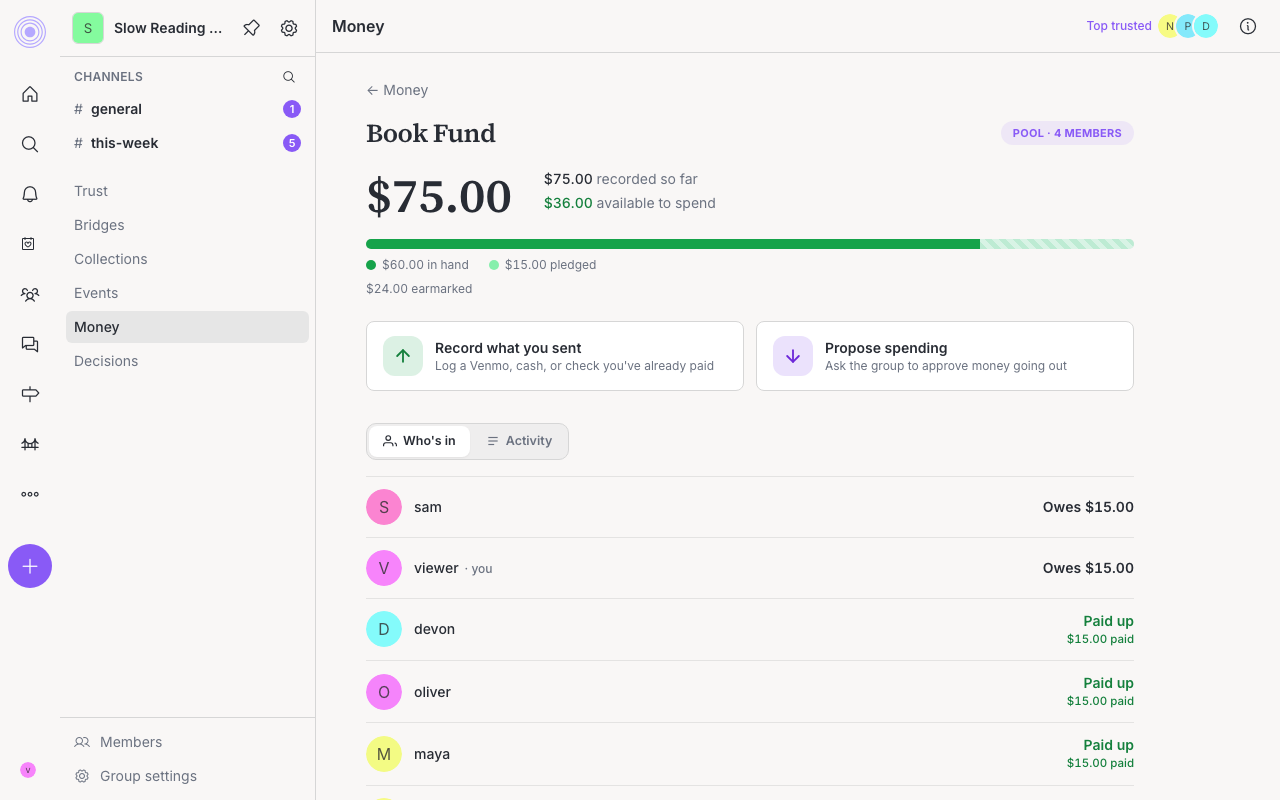The height and width of the screenshot is (800, 1280).
Task: Open global search from the left rail
Action: [x=30, y=144]
